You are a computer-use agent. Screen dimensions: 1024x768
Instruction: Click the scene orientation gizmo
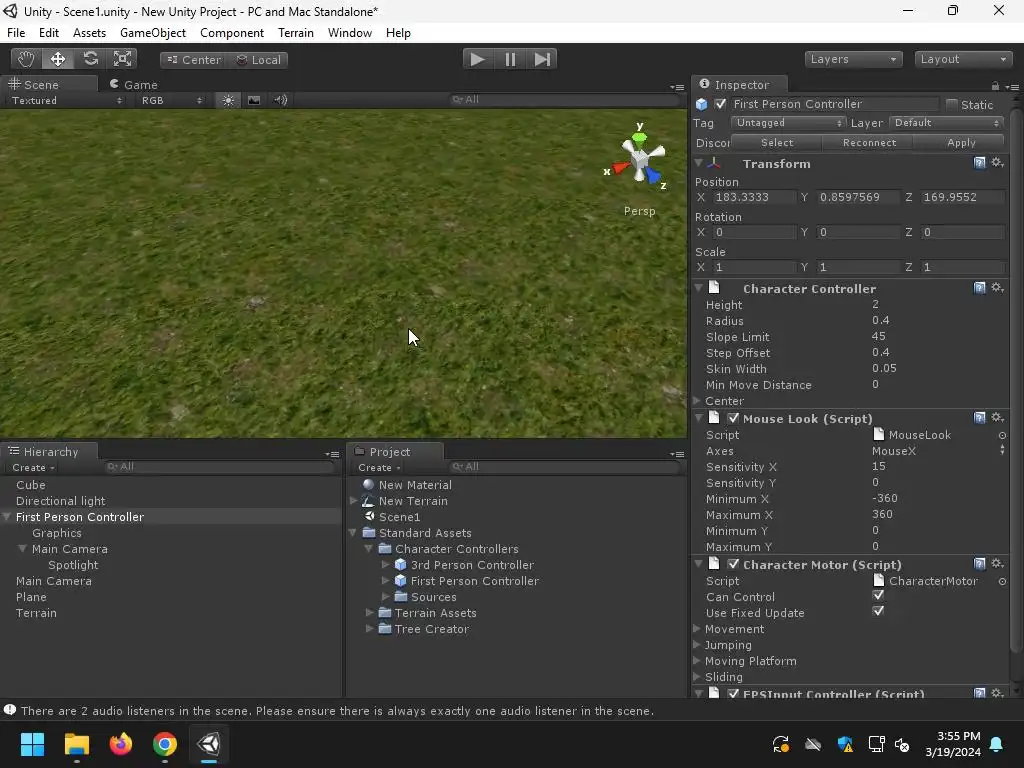[x=639, y=159]
